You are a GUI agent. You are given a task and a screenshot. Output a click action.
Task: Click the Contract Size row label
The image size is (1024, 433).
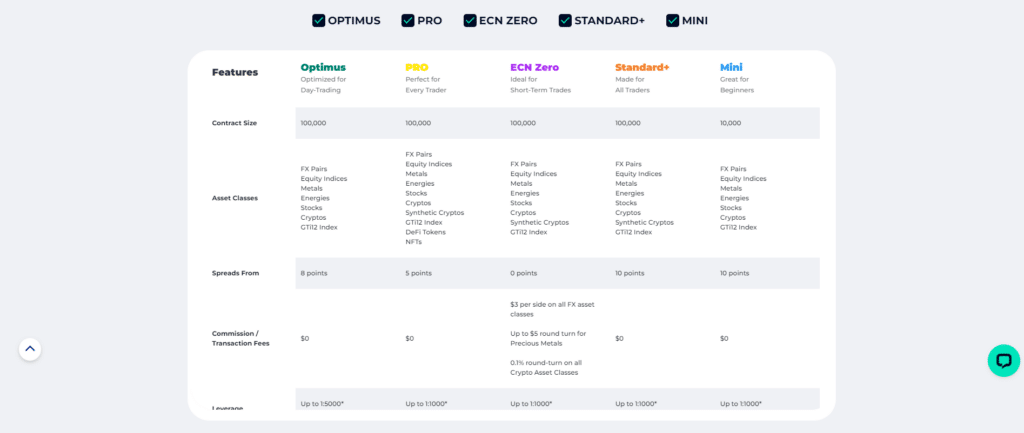click(234, 123)
